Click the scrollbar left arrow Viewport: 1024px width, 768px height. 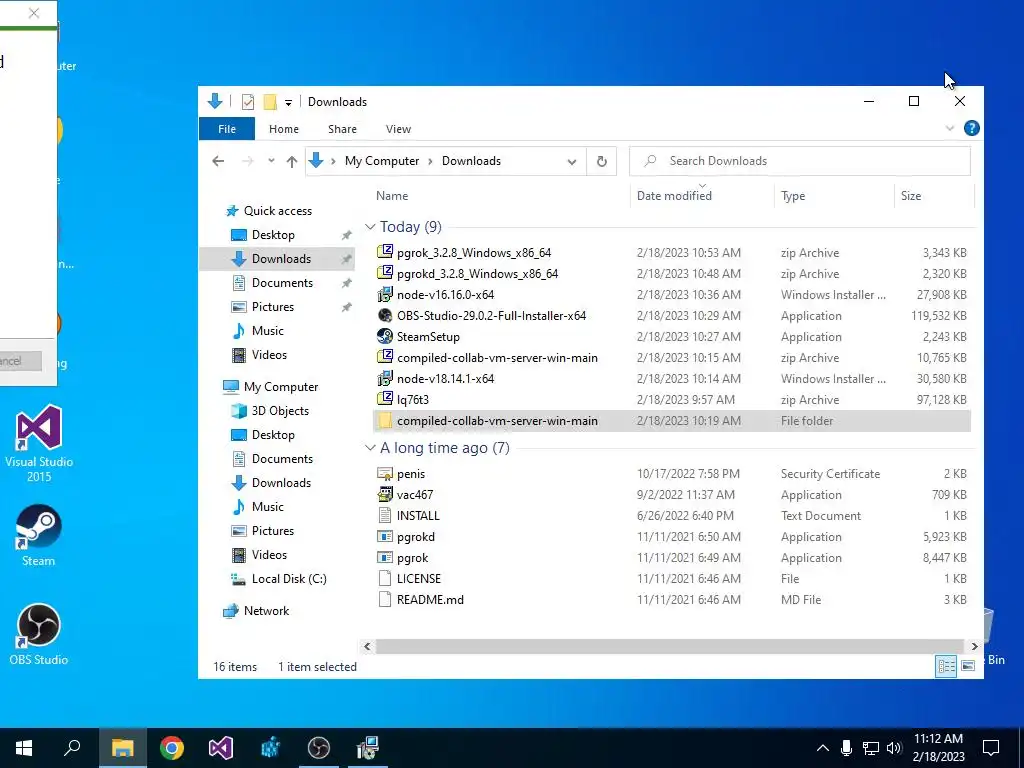(367, 647)
